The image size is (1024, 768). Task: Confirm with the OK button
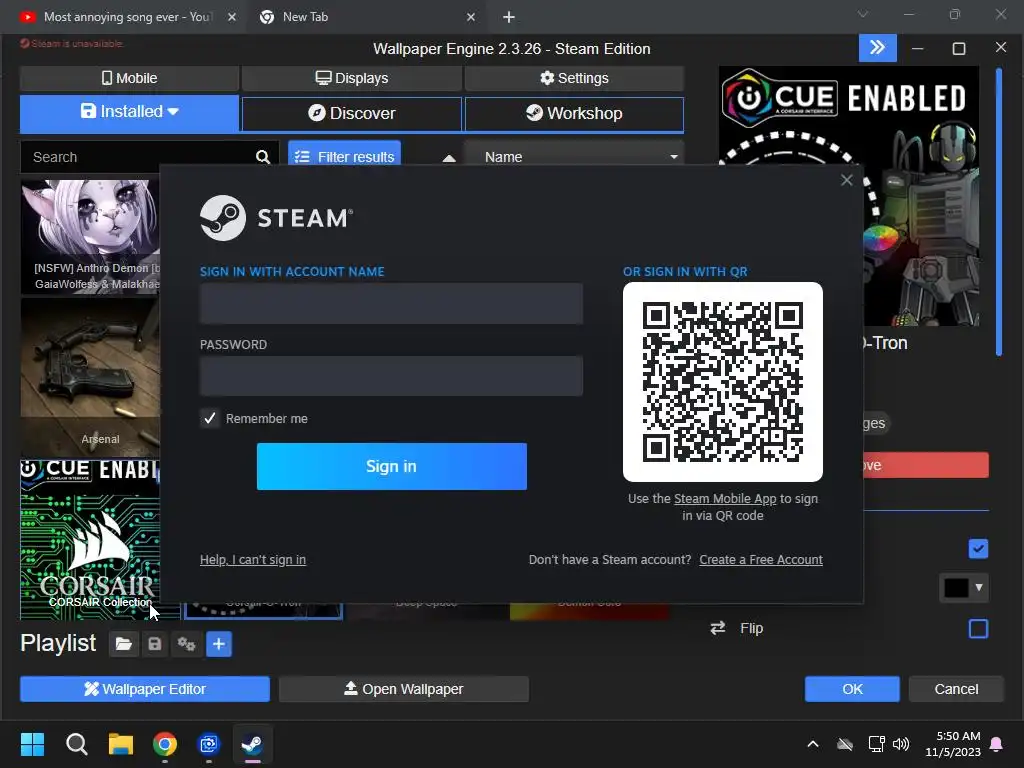click(x=852, y=689)
